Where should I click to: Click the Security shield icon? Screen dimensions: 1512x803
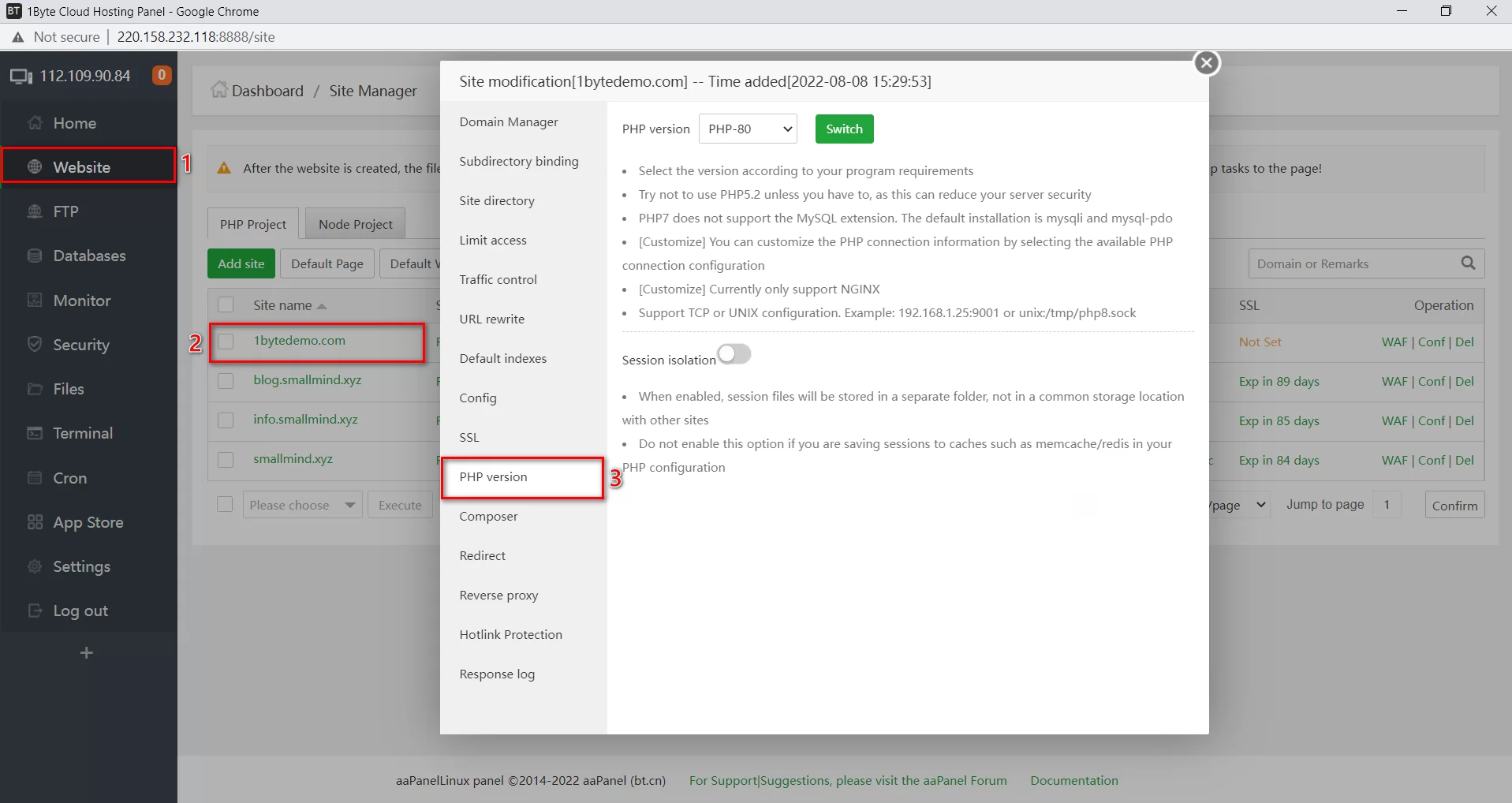click(35, 344)
